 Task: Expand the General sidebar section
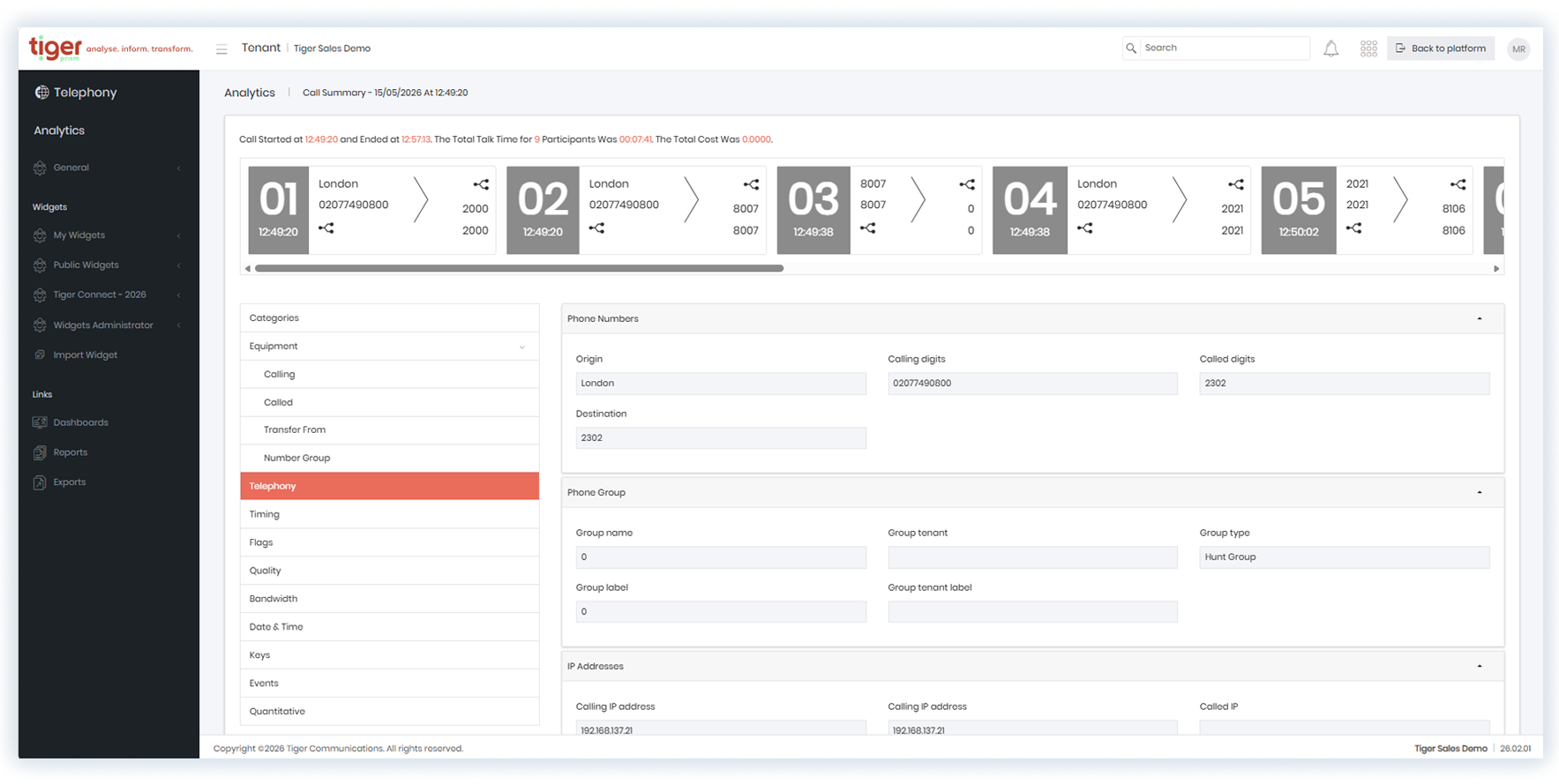coord(108,168)
